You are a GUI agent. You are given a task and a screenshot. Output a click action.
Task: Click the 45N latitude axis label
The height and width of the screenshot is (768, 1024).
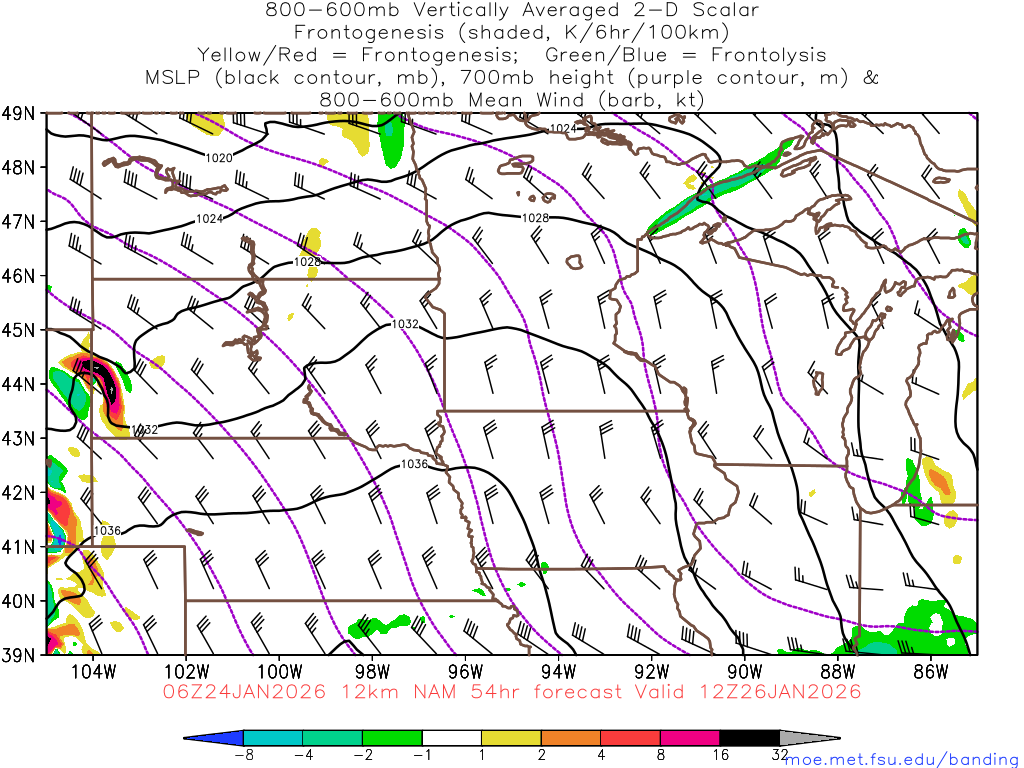coord(21,329)
